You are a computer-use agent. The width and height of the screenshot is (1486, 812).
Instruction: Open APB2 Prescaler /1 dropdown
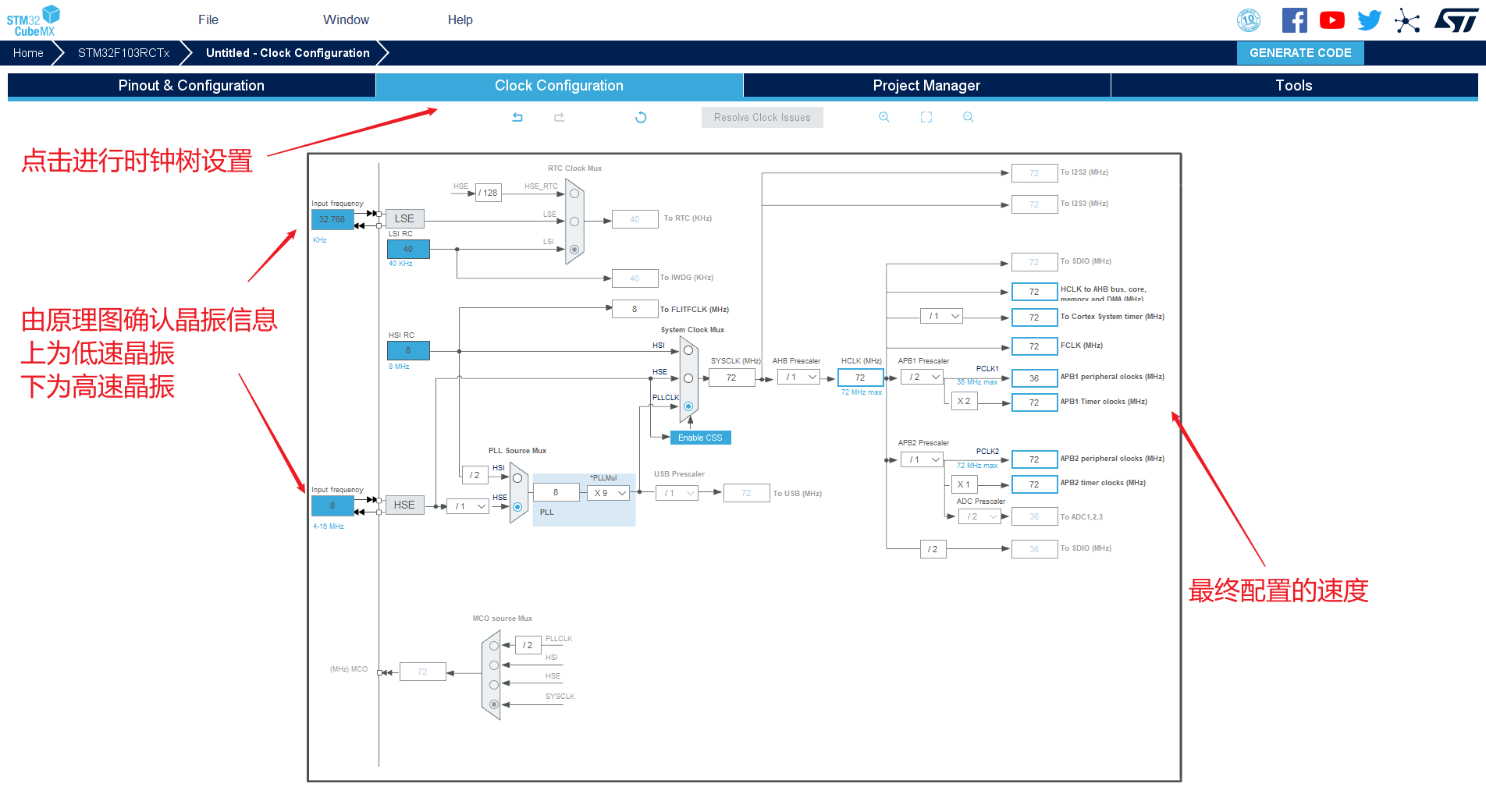click(x=923, y=460)
